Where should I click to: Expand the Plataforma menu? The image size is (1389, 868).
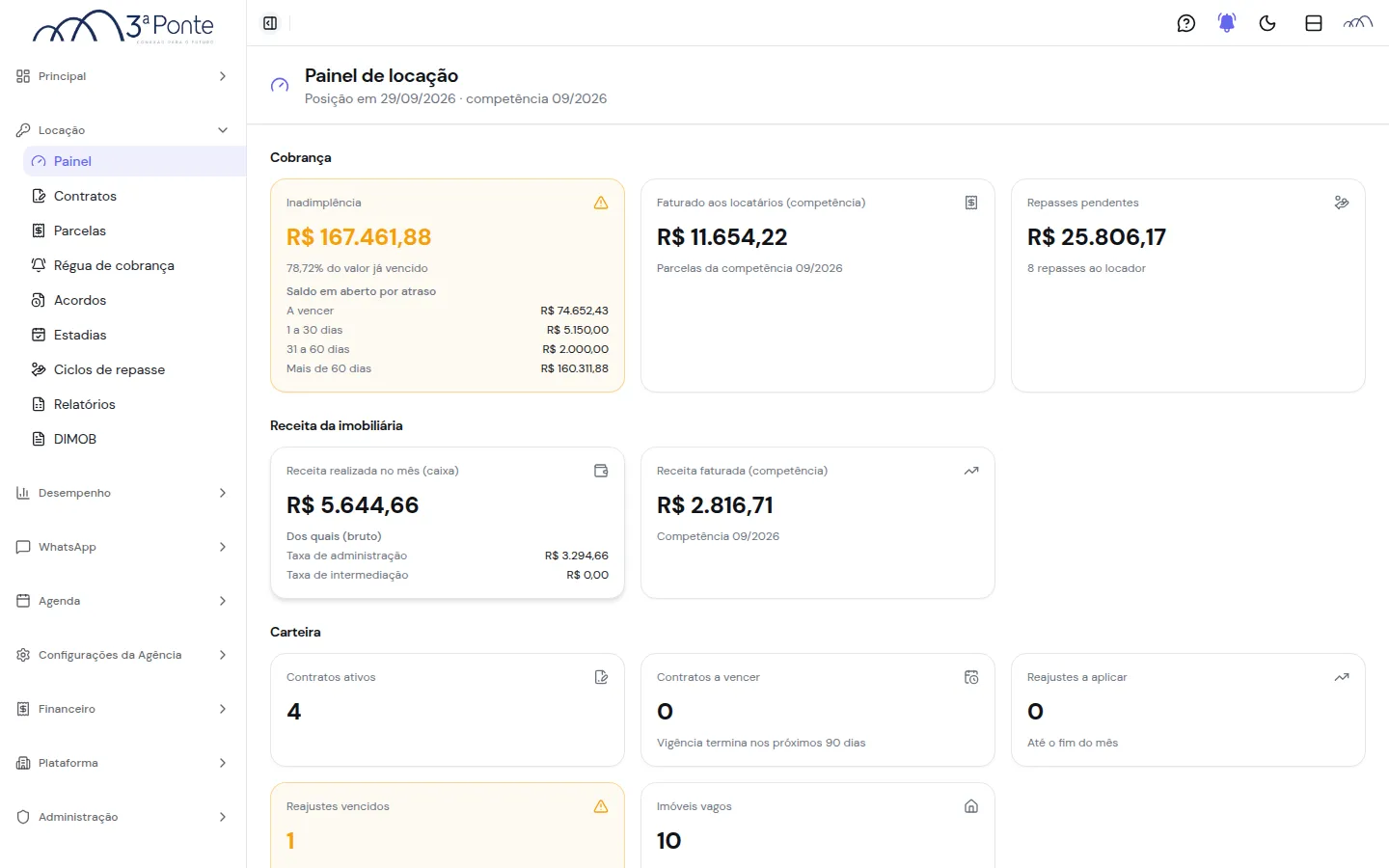(123, 763)
